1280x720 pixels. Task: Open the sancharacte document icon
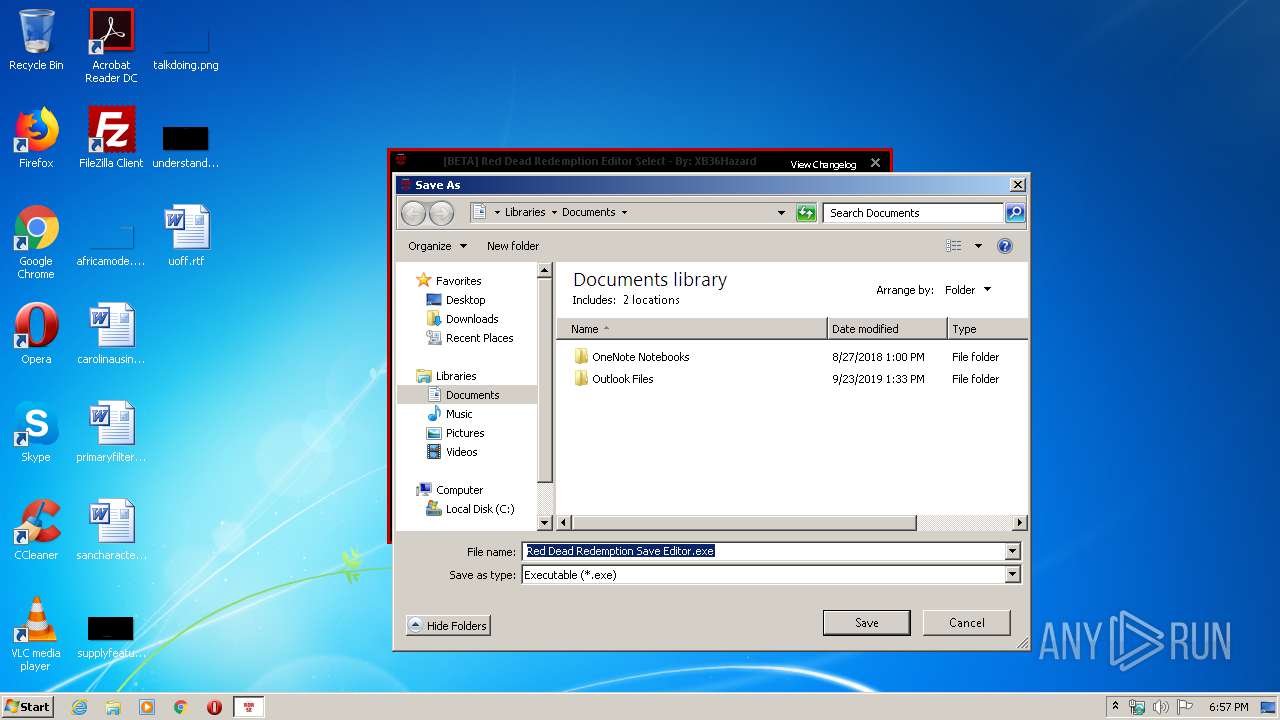click(x=111, y=530)
